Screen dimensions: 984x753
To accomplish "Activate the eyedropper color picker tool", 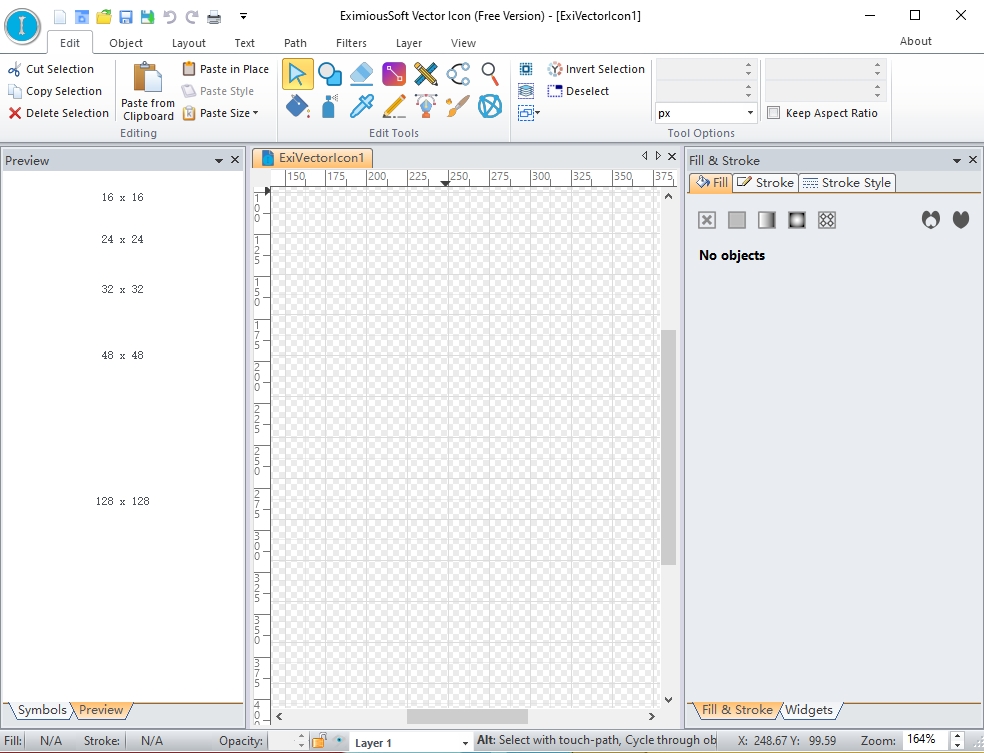I will point(361,106).
